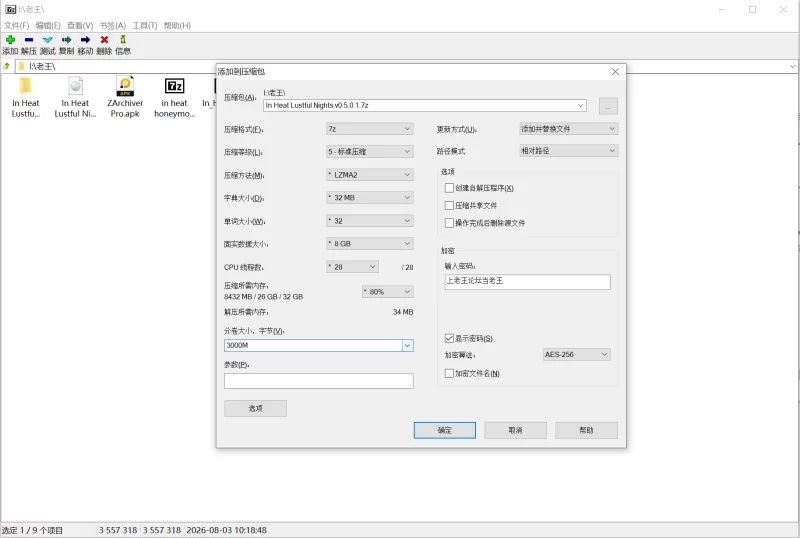Image resolution: width=800 pixels, height=538 pixels.
Task: Click the up-folder icon beside address bar
Action: 7,66
